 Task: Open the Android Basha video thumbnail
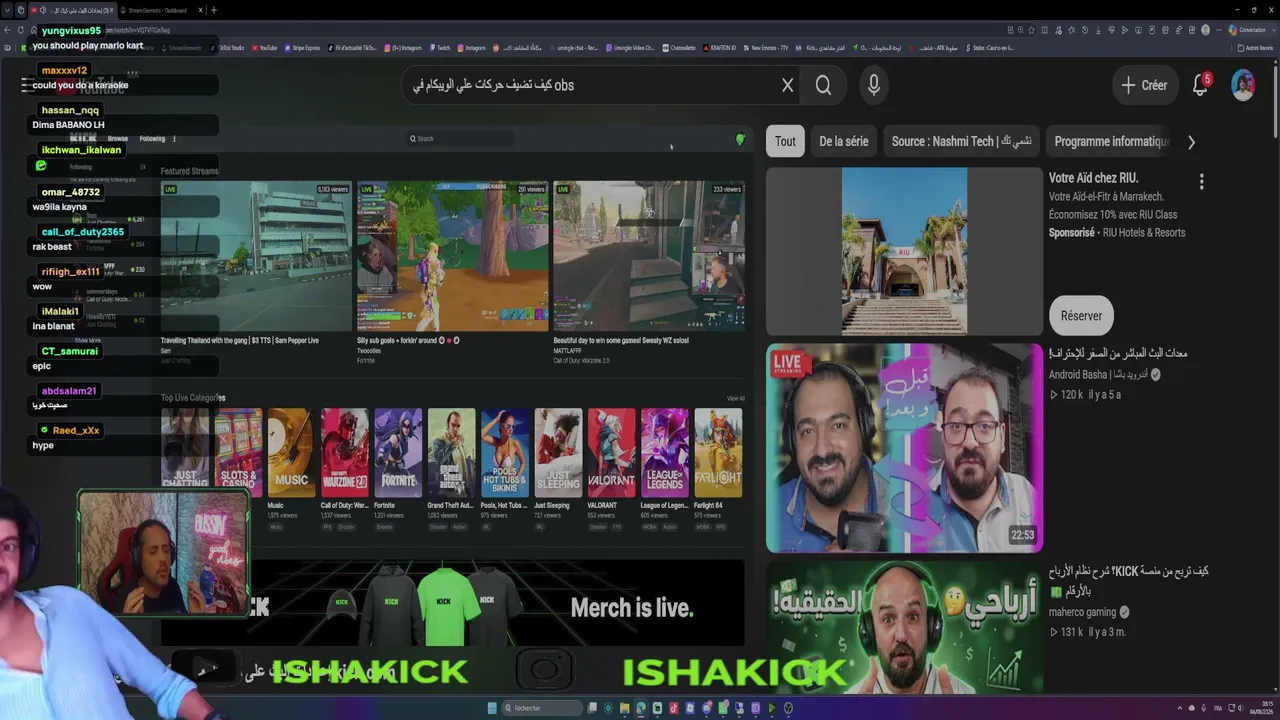click(x=904, y=448)
